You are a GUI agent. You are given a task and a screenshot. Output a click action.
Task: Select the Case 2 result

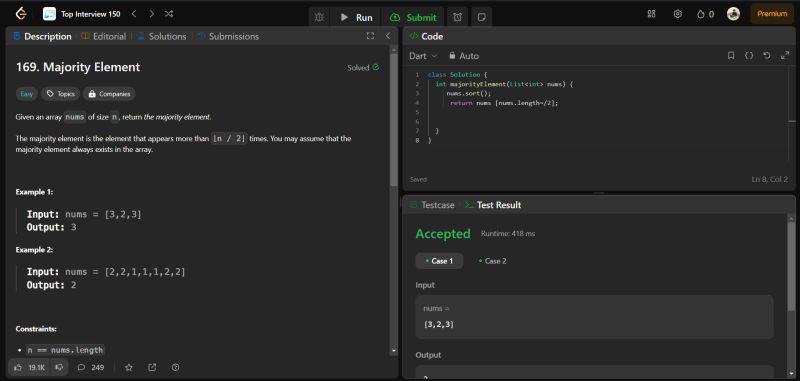(492, 261)
